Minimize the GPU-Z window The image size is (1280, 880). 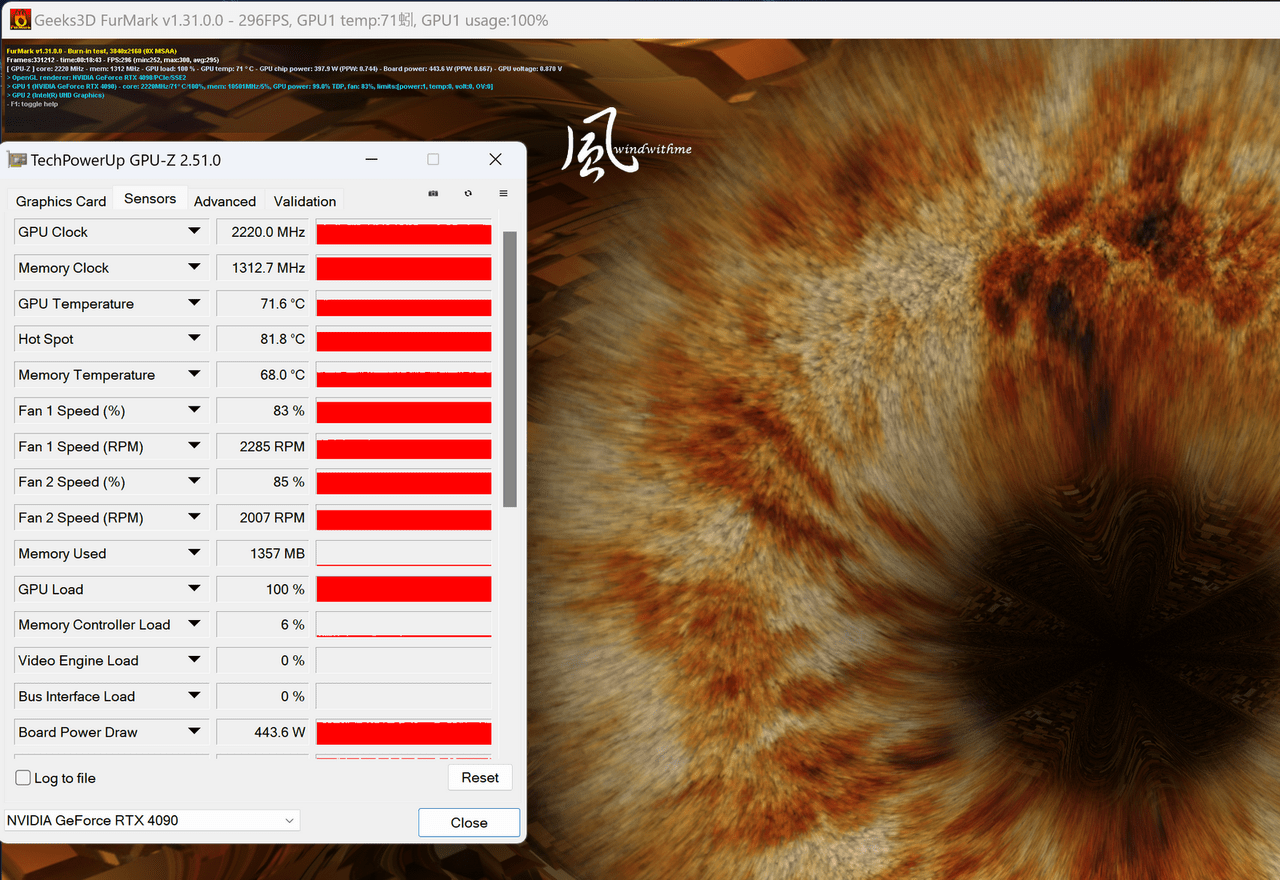click(371, 159)
